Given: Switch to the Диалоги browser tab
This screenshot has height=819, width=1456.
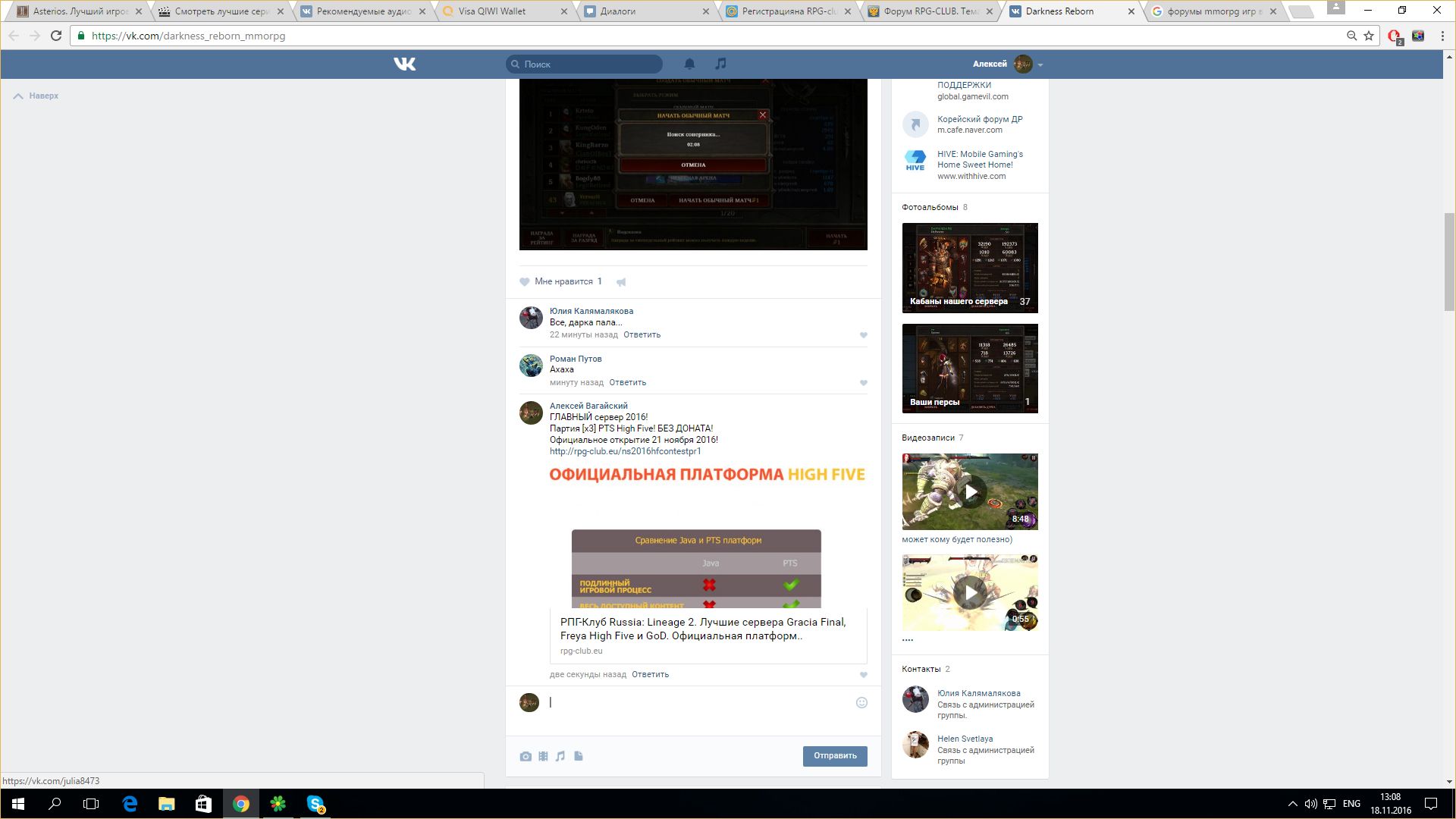Looking at the screenshot, I should [617, 11].
